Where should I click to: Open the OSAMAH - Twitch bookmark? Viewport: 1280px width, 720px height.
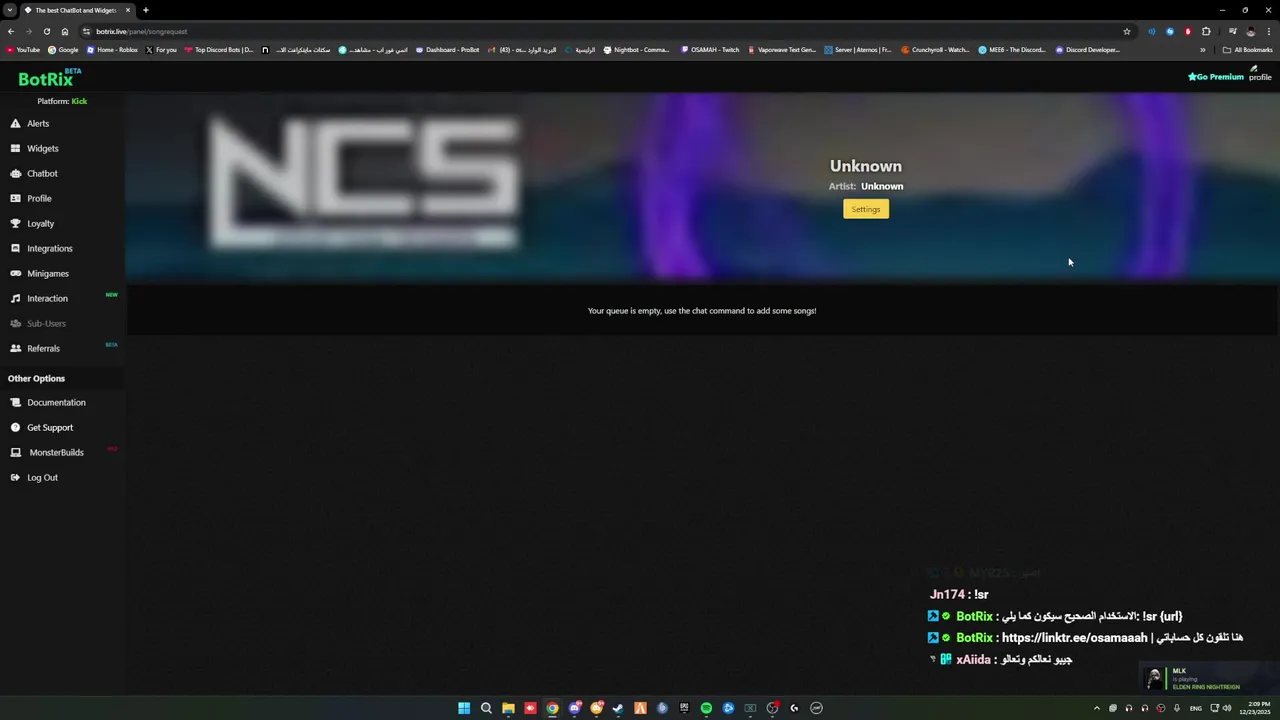point(710,50)
